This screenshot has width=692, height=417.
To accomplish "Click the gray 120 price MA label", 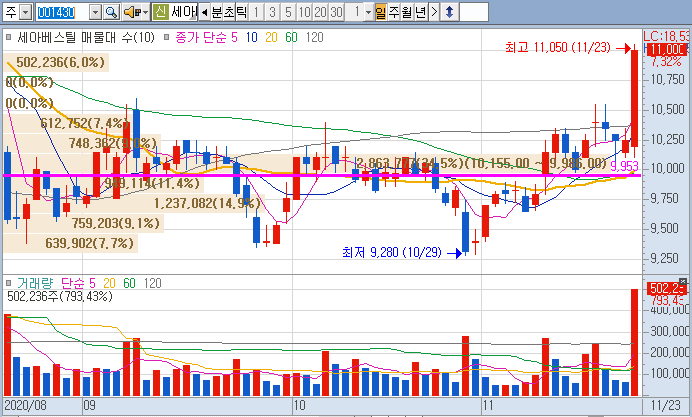I will (x=314, y=38).
